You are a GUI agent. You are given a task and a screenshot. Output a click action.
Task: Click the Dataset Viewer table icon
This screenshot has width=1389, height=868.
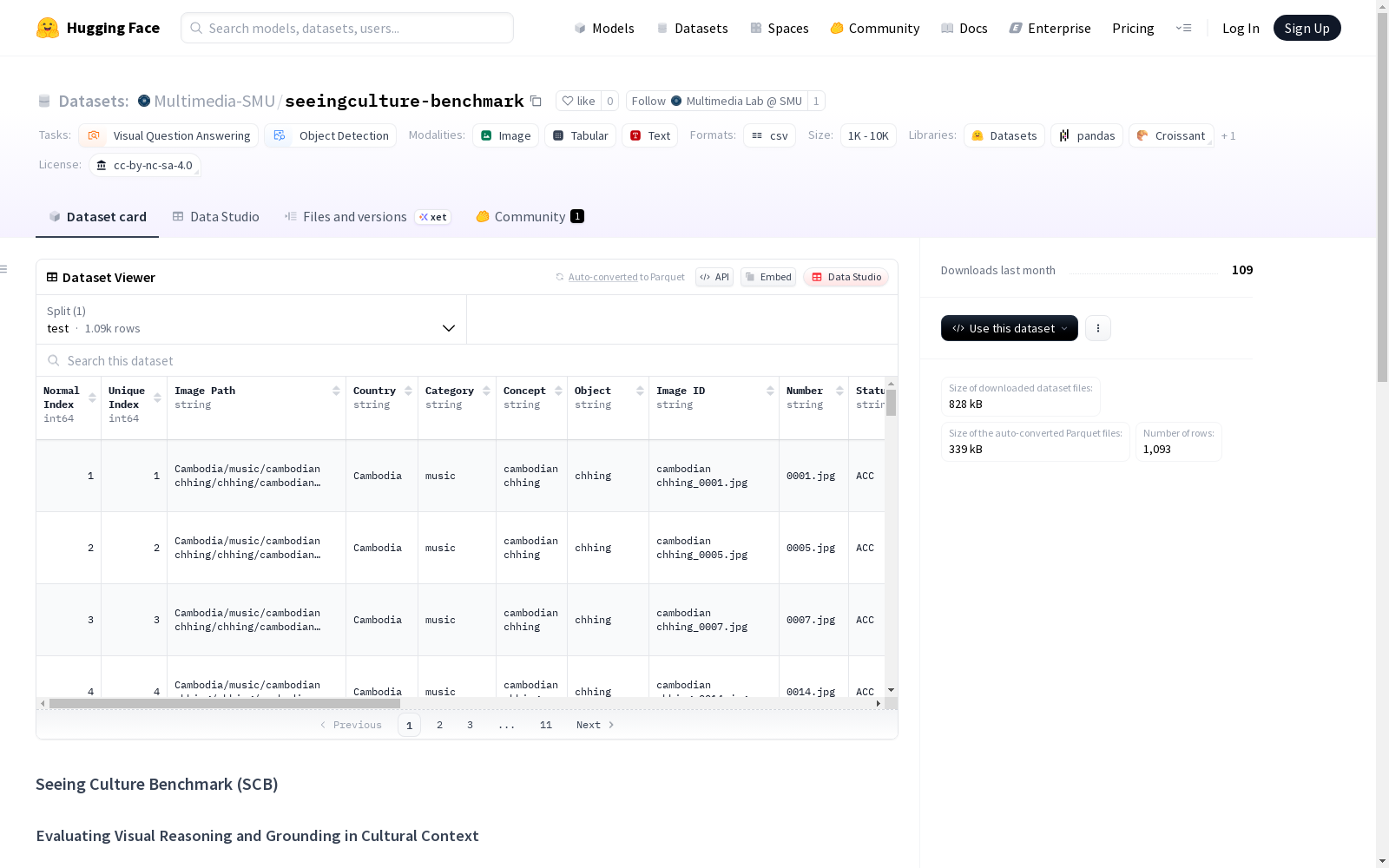point(52,277)
